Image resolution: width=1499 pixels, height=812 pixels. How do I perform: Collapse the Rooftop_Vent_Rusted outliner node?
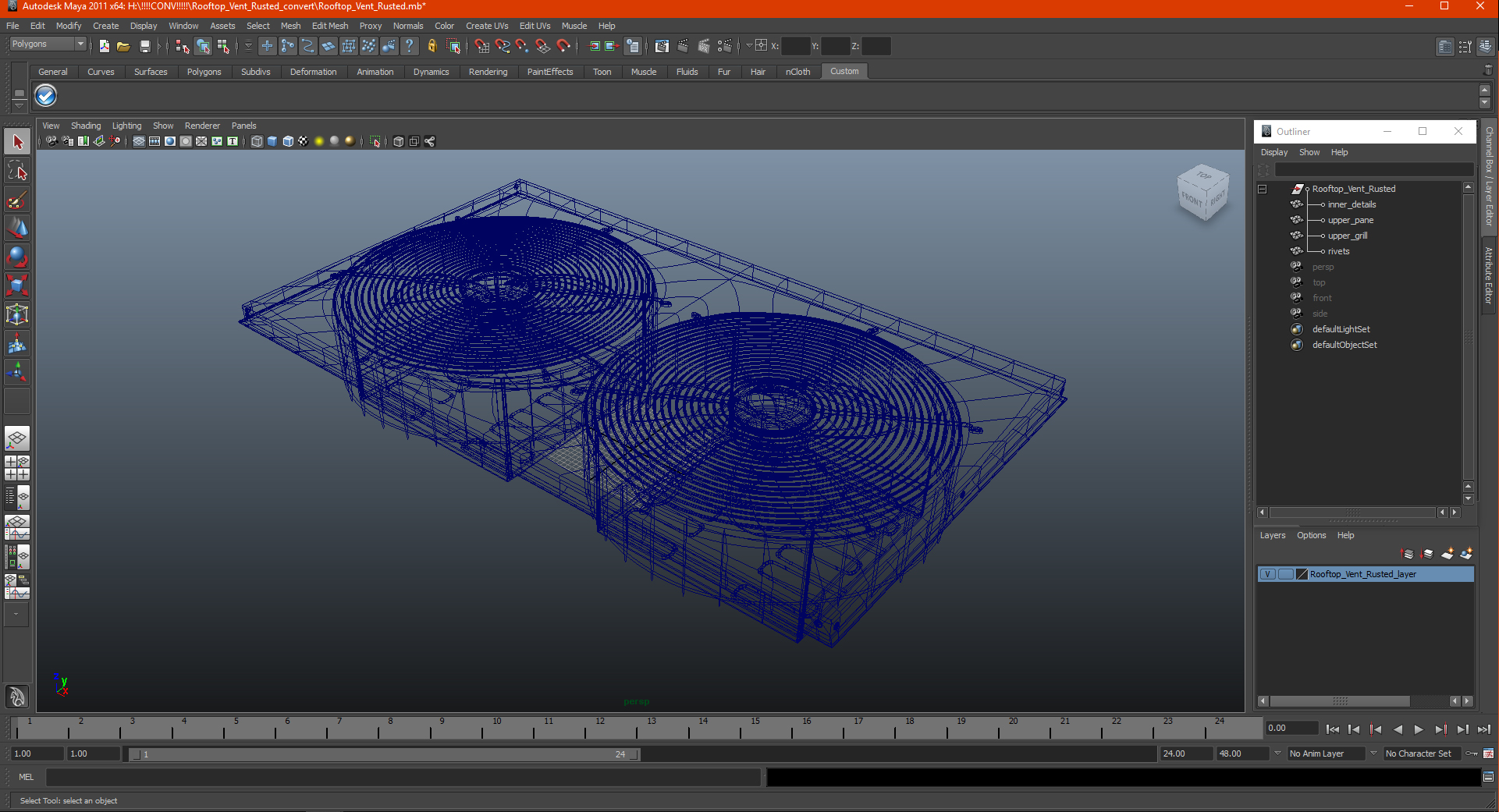pyautogui.click(x=1262, y=189)
